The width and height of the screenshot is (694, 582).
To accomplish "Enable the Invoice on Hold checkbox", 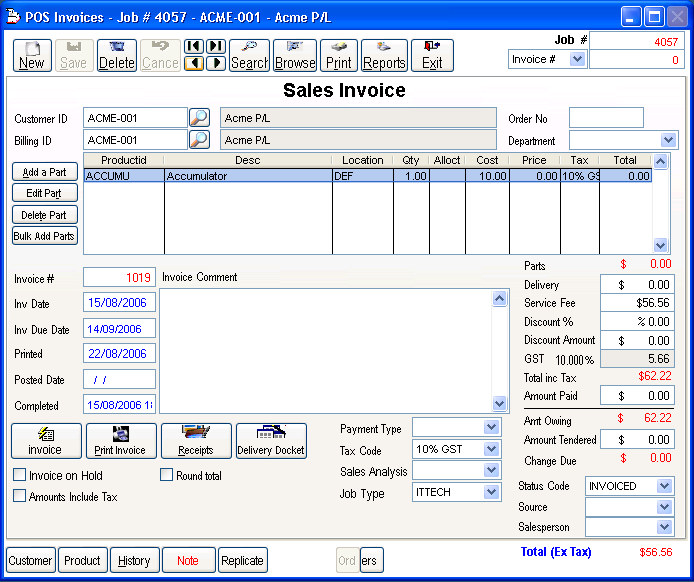I will tap(20, 476).
